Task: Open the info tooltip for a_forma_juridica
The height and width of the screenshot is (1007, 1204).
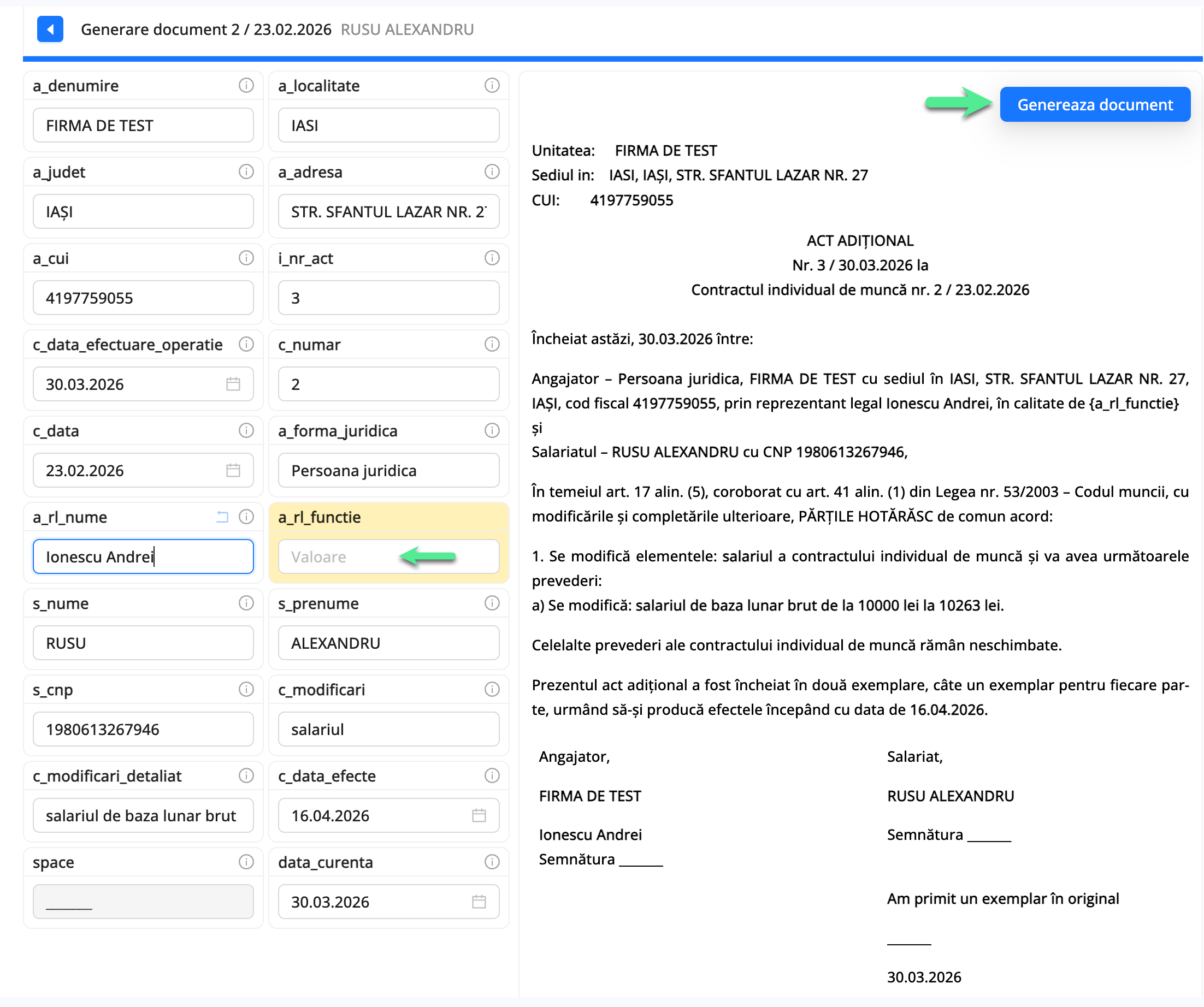Action: 492,430
